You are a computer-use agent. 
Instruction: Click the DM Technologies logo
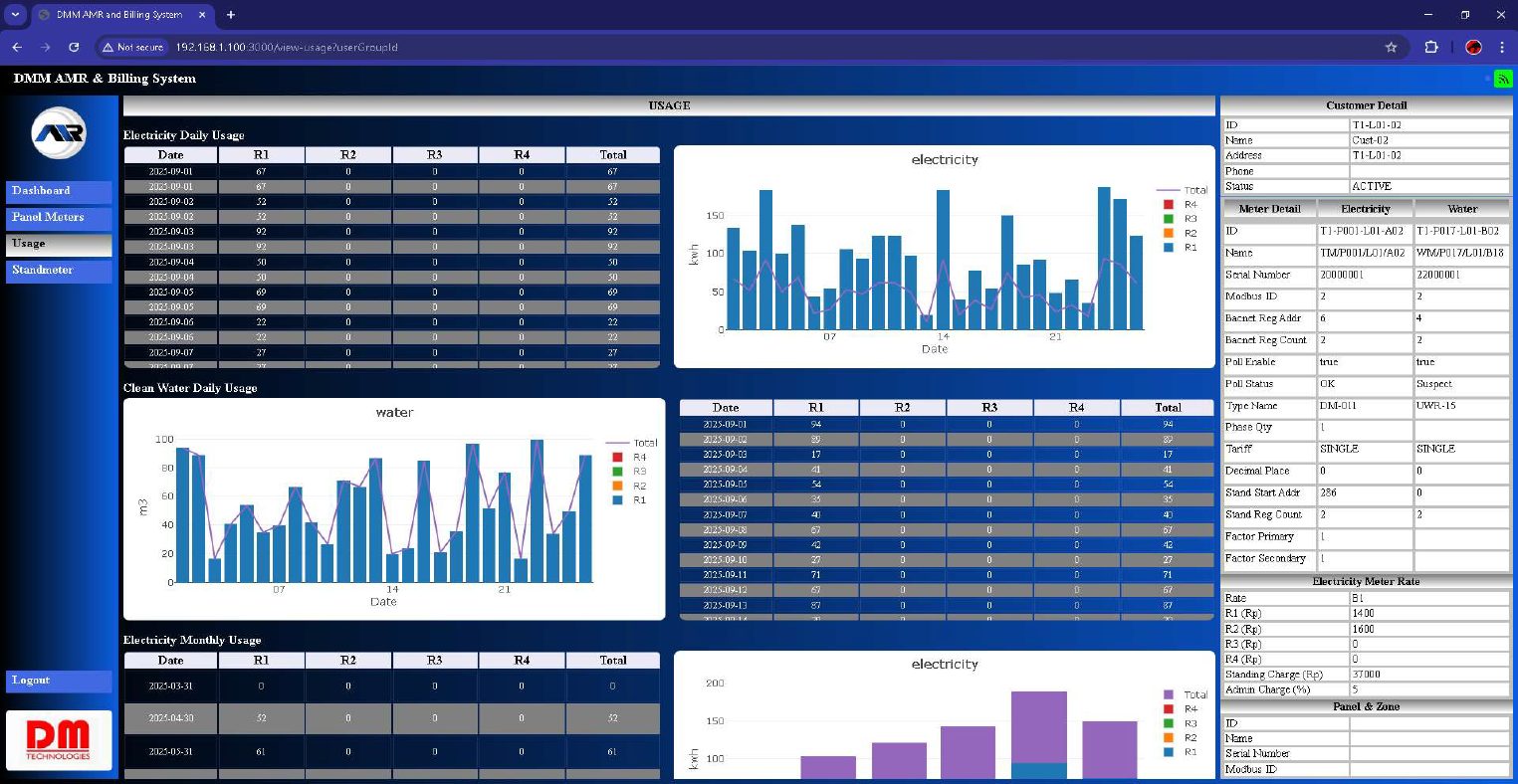[x=59, y=740]
